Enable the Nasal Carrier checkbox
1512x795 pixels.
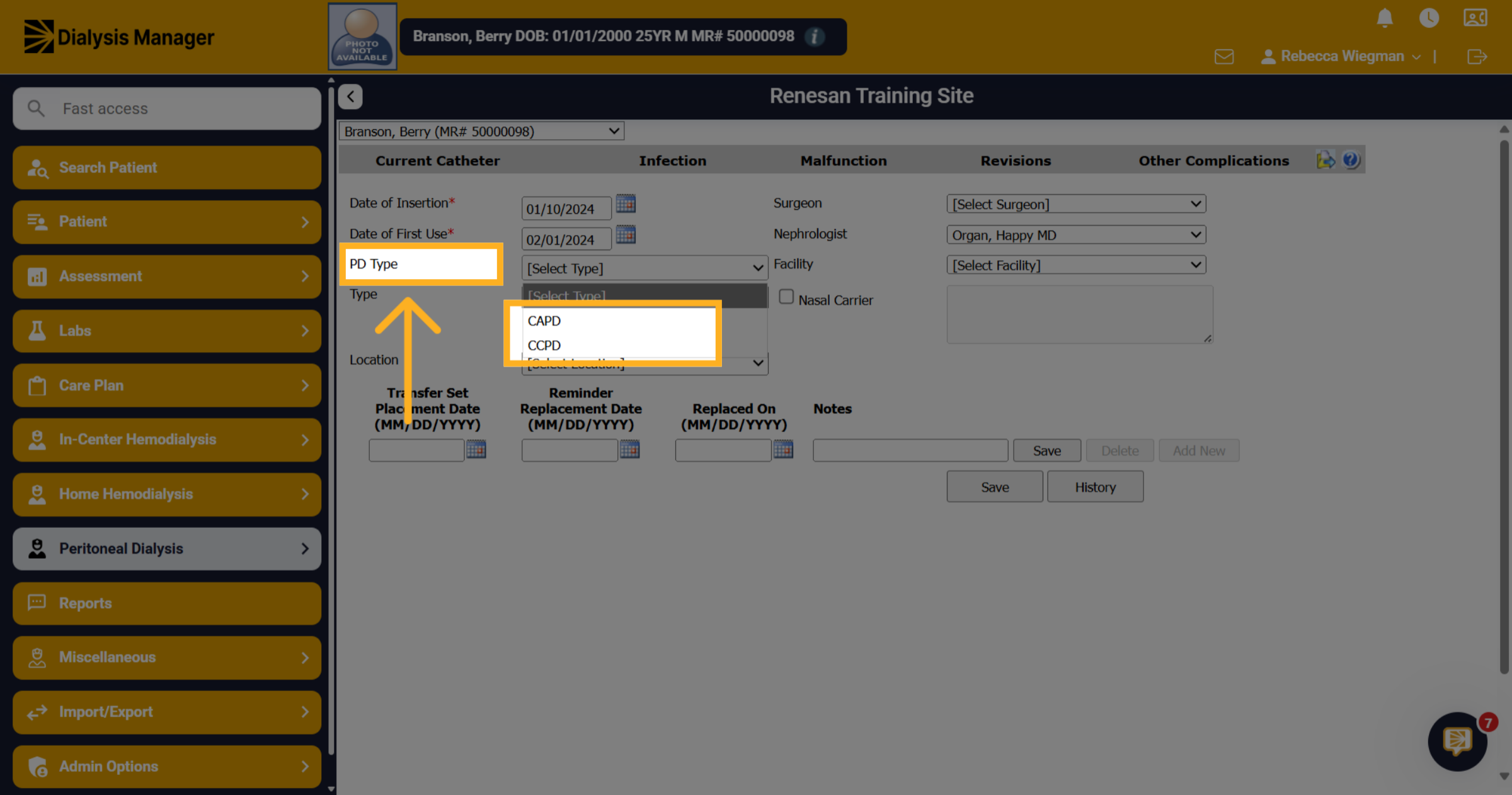pos(786,297)
